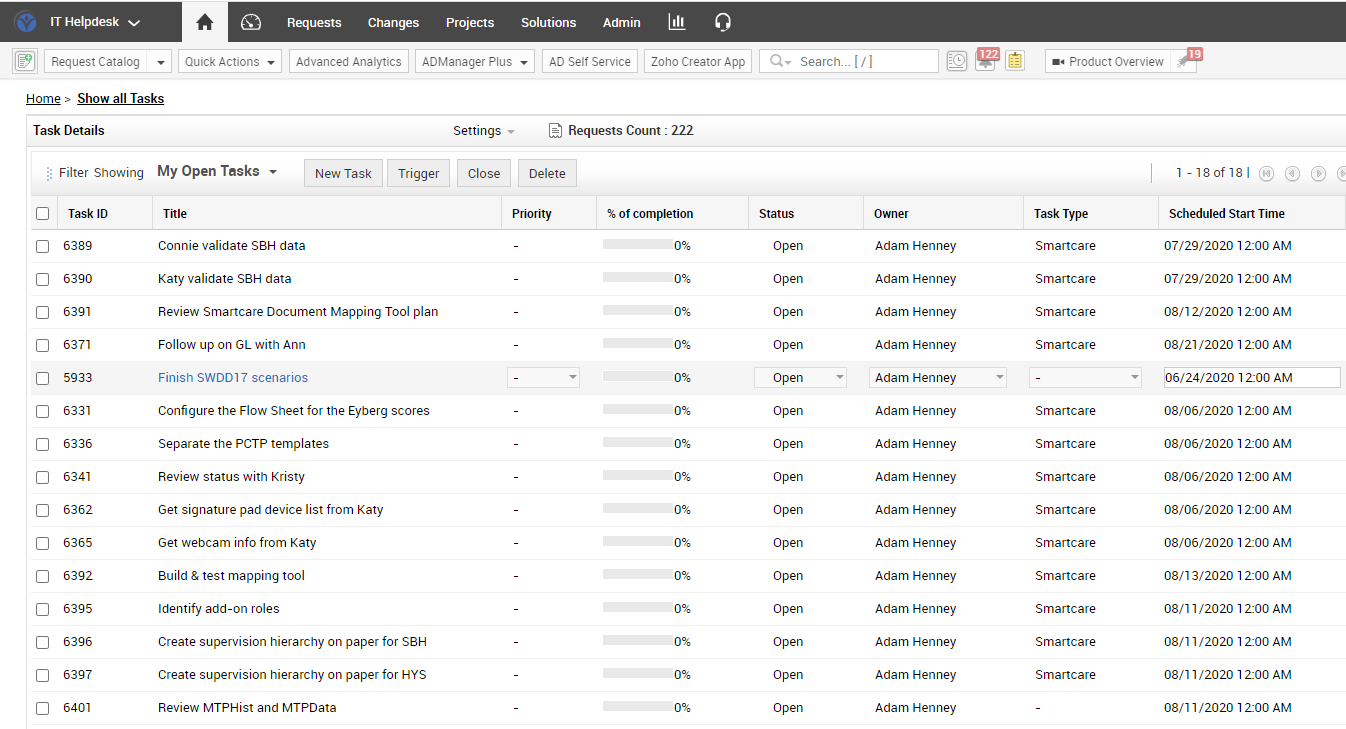Open the Home tab icon

pos(205,22)
